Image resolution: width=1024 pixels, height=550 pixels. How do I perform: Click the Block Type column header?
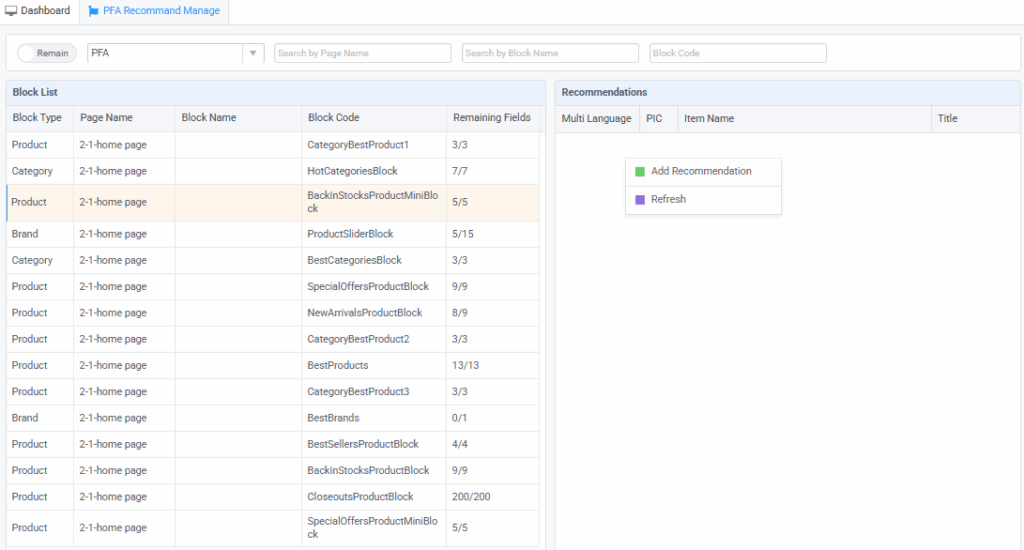(37, 118)
